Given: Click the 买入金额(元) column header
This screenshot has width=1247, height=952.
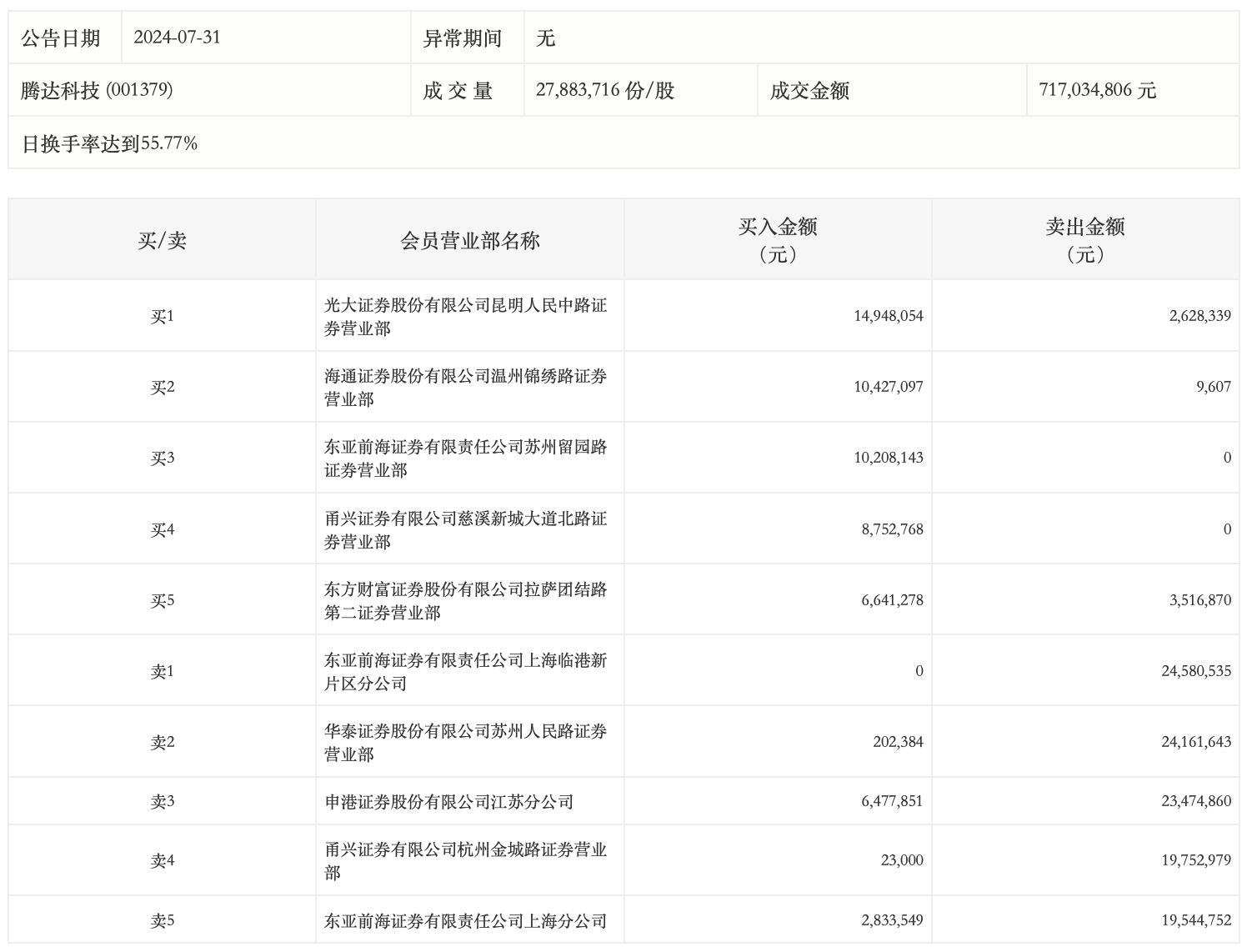Looking at the screenshot, I should point(779,238).
